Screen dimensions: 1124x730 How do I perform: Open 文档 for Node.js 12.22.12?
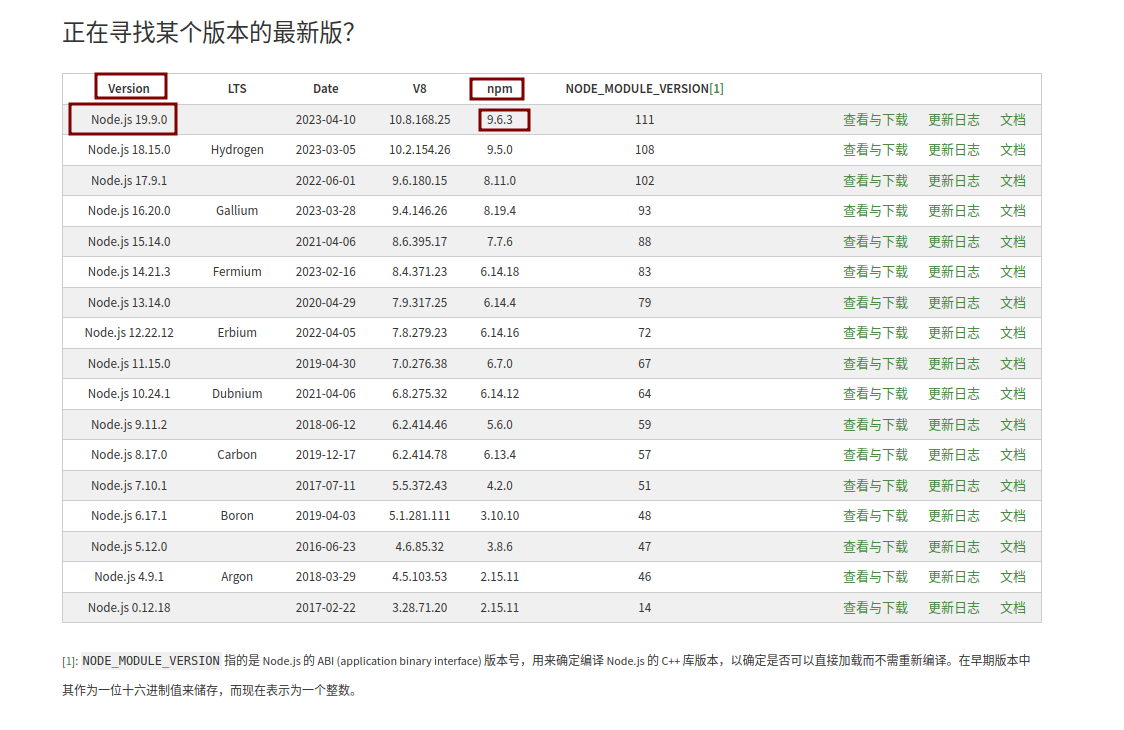pos(1013,333)
